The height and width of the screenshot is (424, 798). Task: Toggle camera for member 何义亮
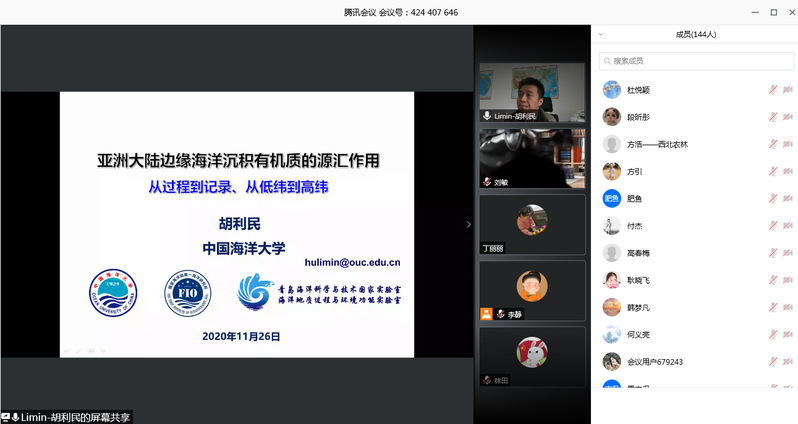click(787, 334)
